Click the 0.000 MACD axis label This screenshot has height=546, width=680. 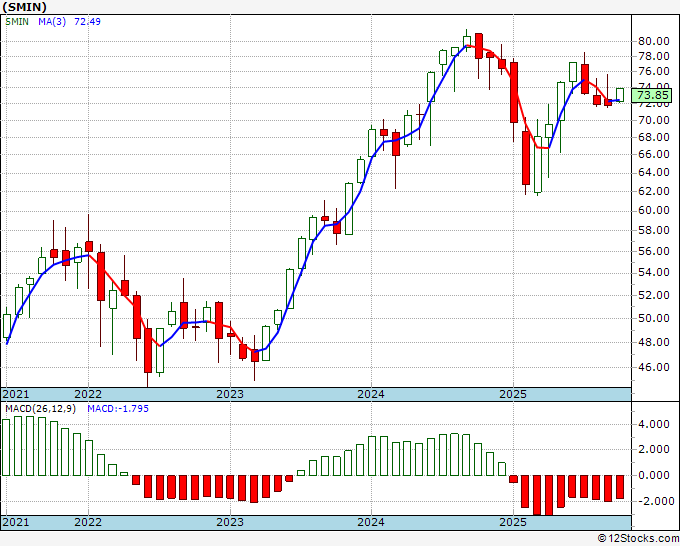point(654,475)
